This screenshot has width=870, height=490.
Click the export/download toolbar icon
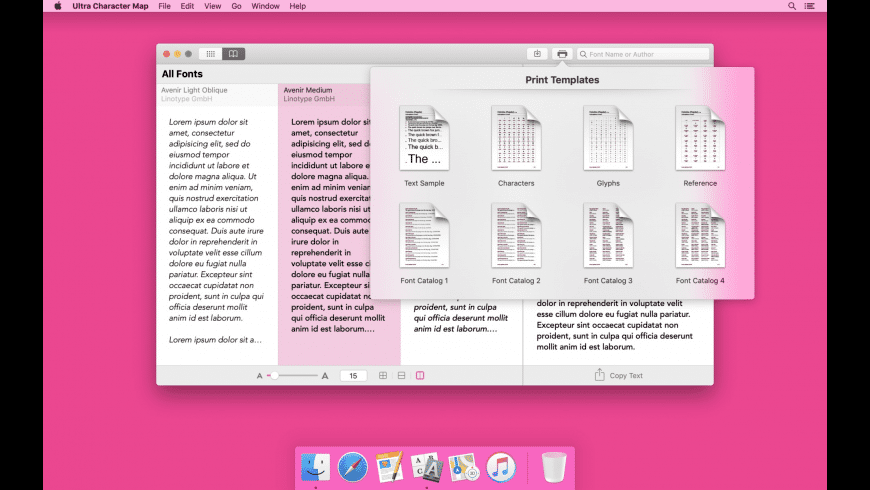[x=537, y=54]
